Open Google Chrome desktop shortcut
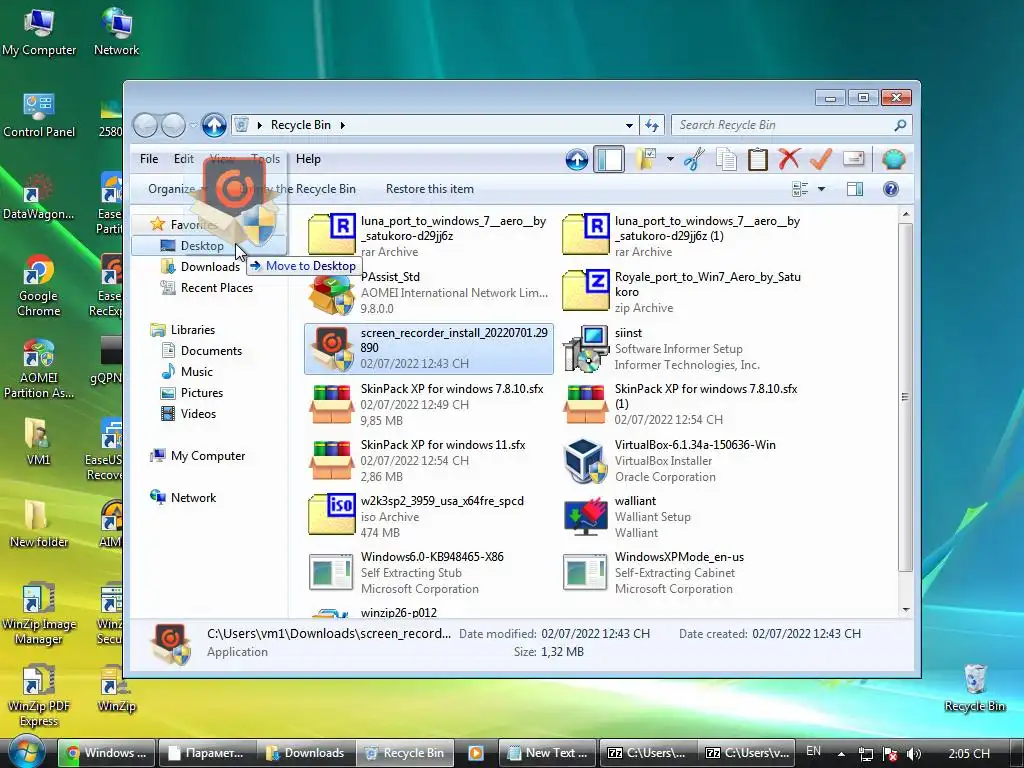Image resolution: width=1024 pixels, height=768 pixels. (x=39, y=286)
